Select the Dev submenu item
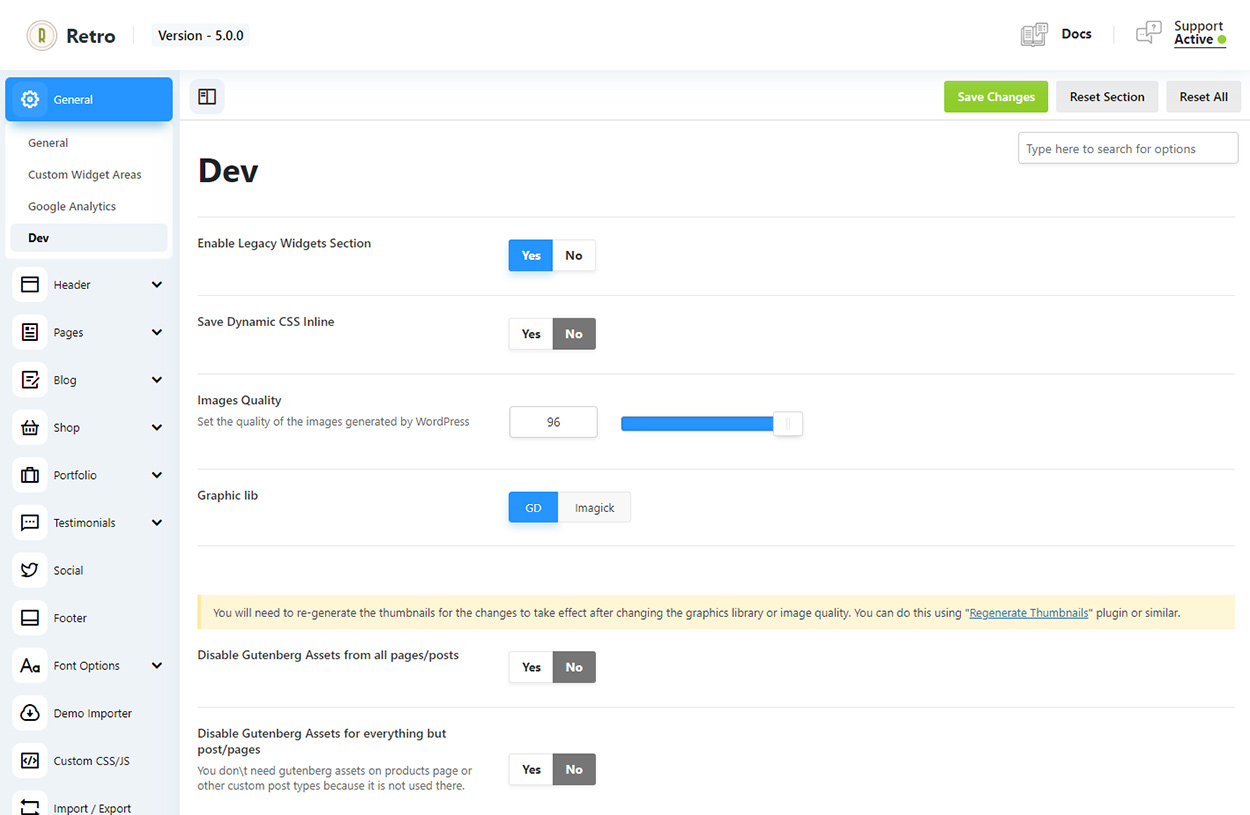This screenshot has height=815, width=1250. (89, 238)
